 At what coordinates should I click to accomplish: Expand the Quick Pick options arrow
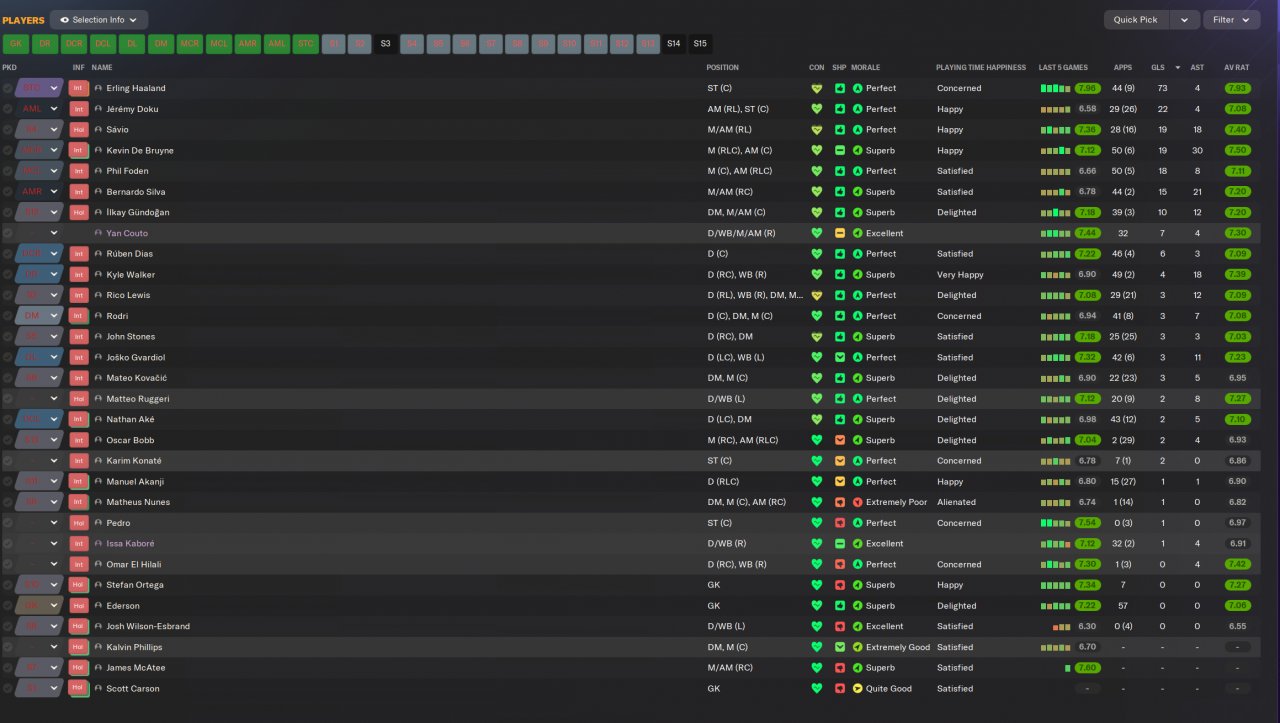[1185, 20]
